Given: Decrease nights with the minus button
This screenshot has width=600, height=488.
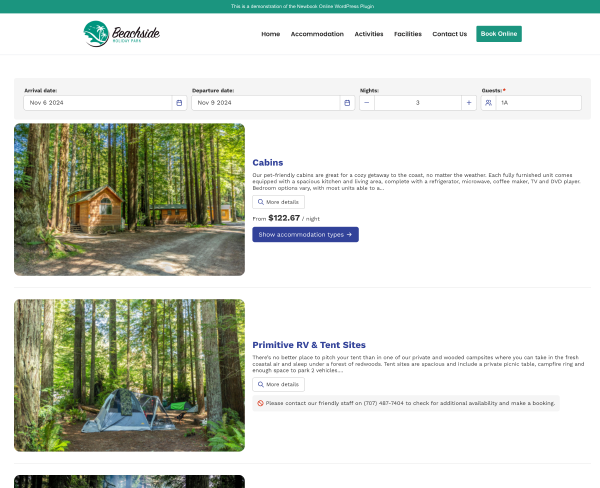Looking at the screenshot, I should click(367, 103).
